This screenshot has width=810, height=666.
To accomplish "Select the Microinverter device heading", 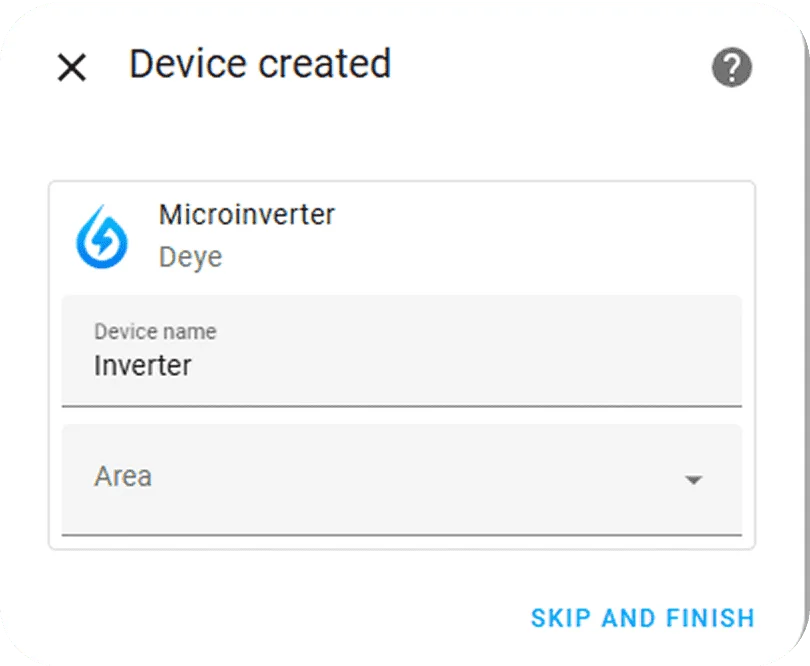I will click(246, 214).
